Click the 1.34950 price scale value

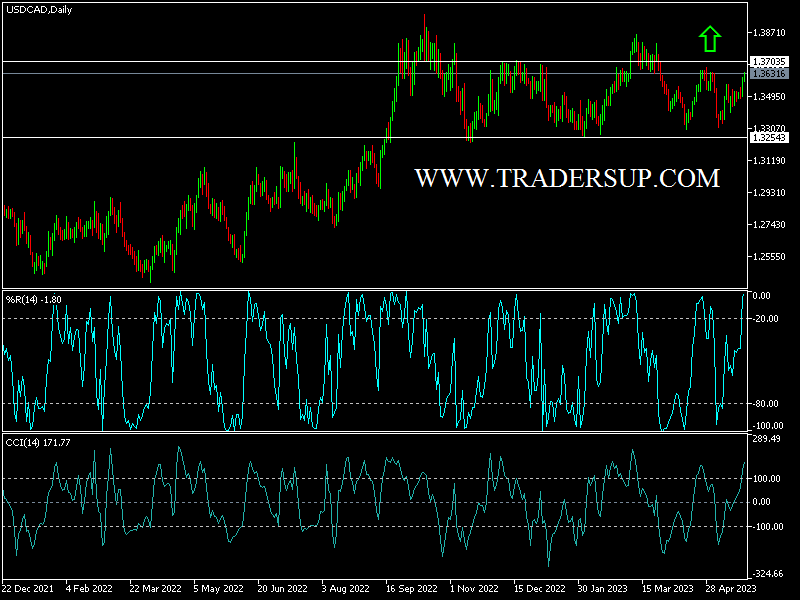(769, 97)
